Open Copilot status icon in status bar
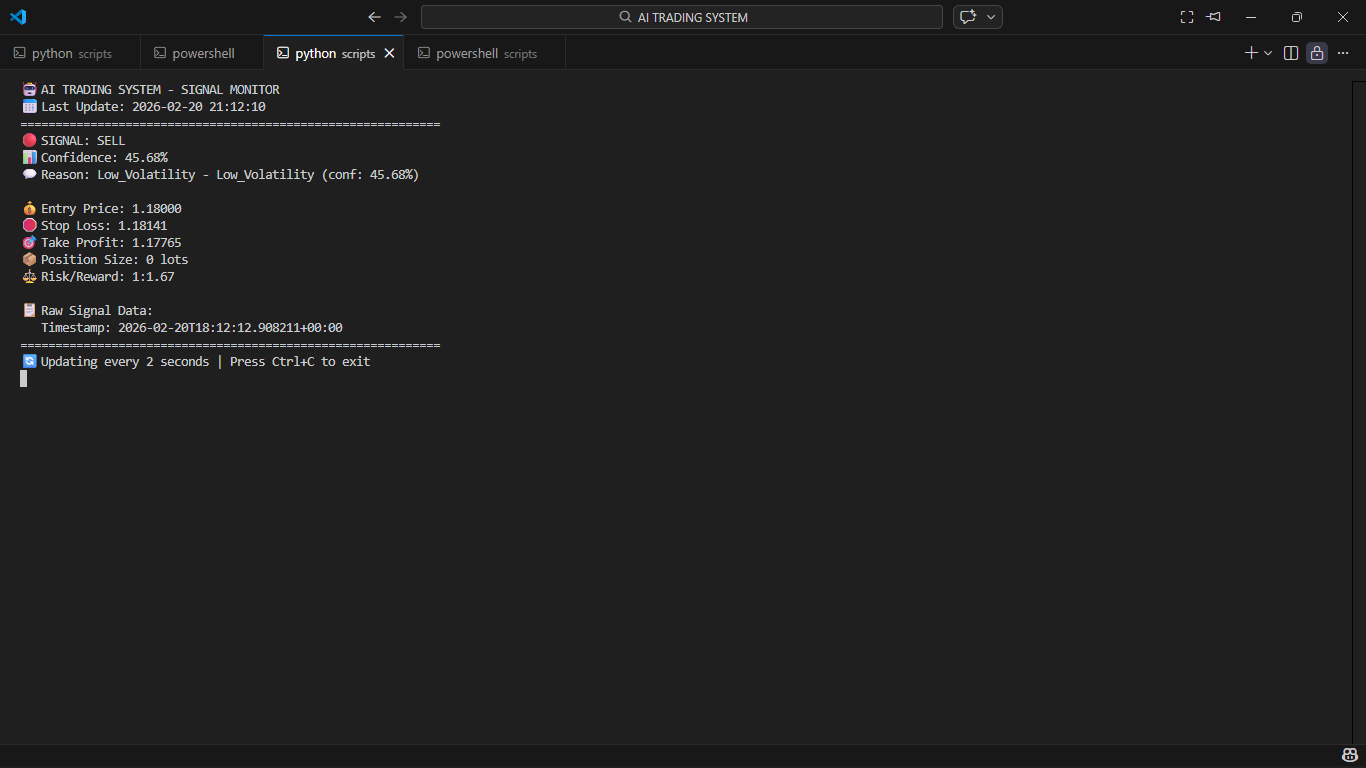This screenshot has height=768, width=1366. click(1349, 755)
